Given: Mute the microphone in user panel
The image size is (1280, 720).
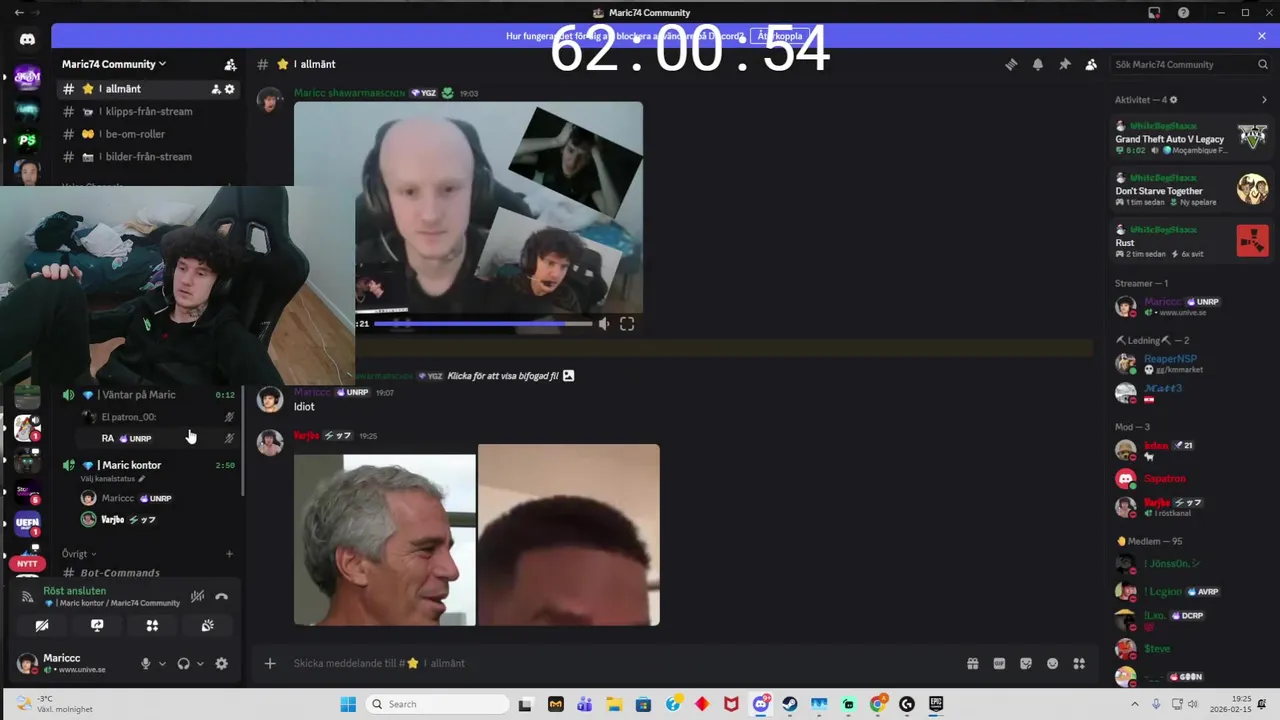Looking at the screenshot, I should [145, 663].
